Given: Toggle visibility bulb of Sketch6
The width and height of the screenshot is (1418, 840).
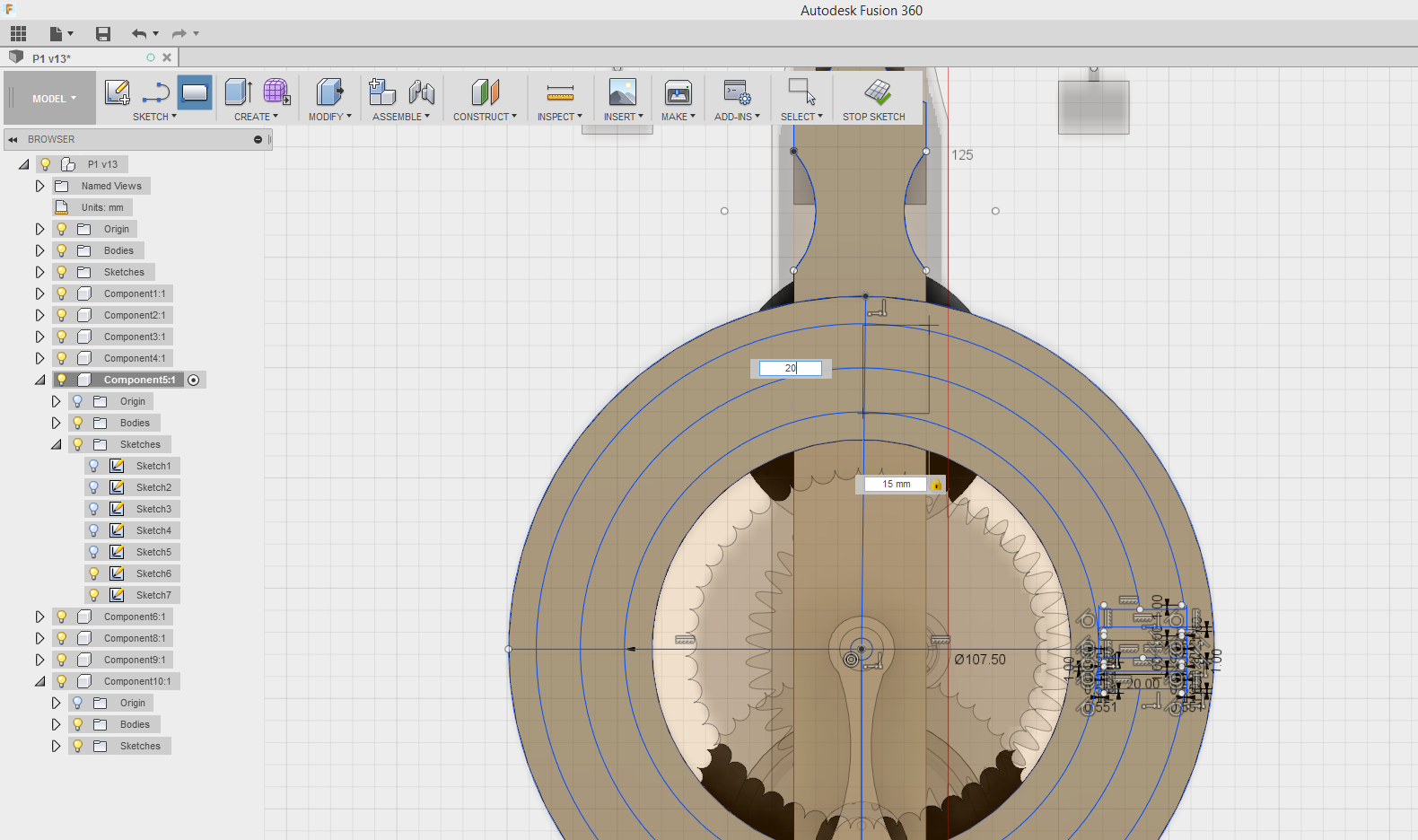Looking at the screenshot, I should (x=93, y=573).
